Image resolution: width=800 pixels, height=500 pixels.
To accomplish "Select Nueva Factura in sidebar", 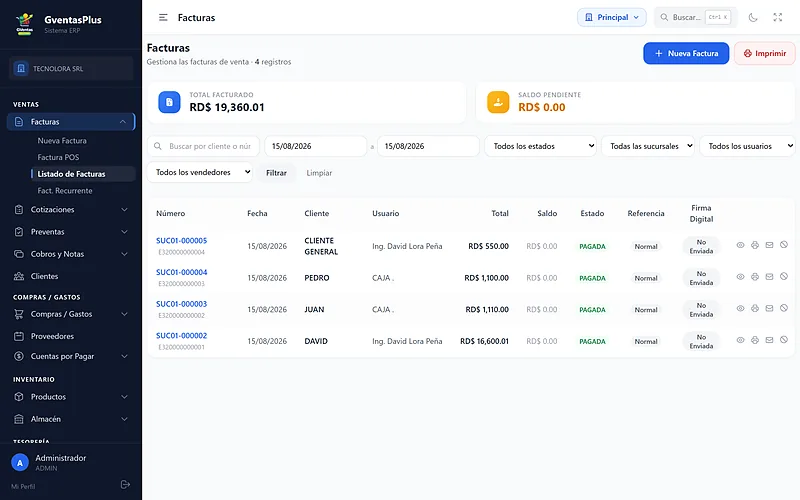I will 62,140.
